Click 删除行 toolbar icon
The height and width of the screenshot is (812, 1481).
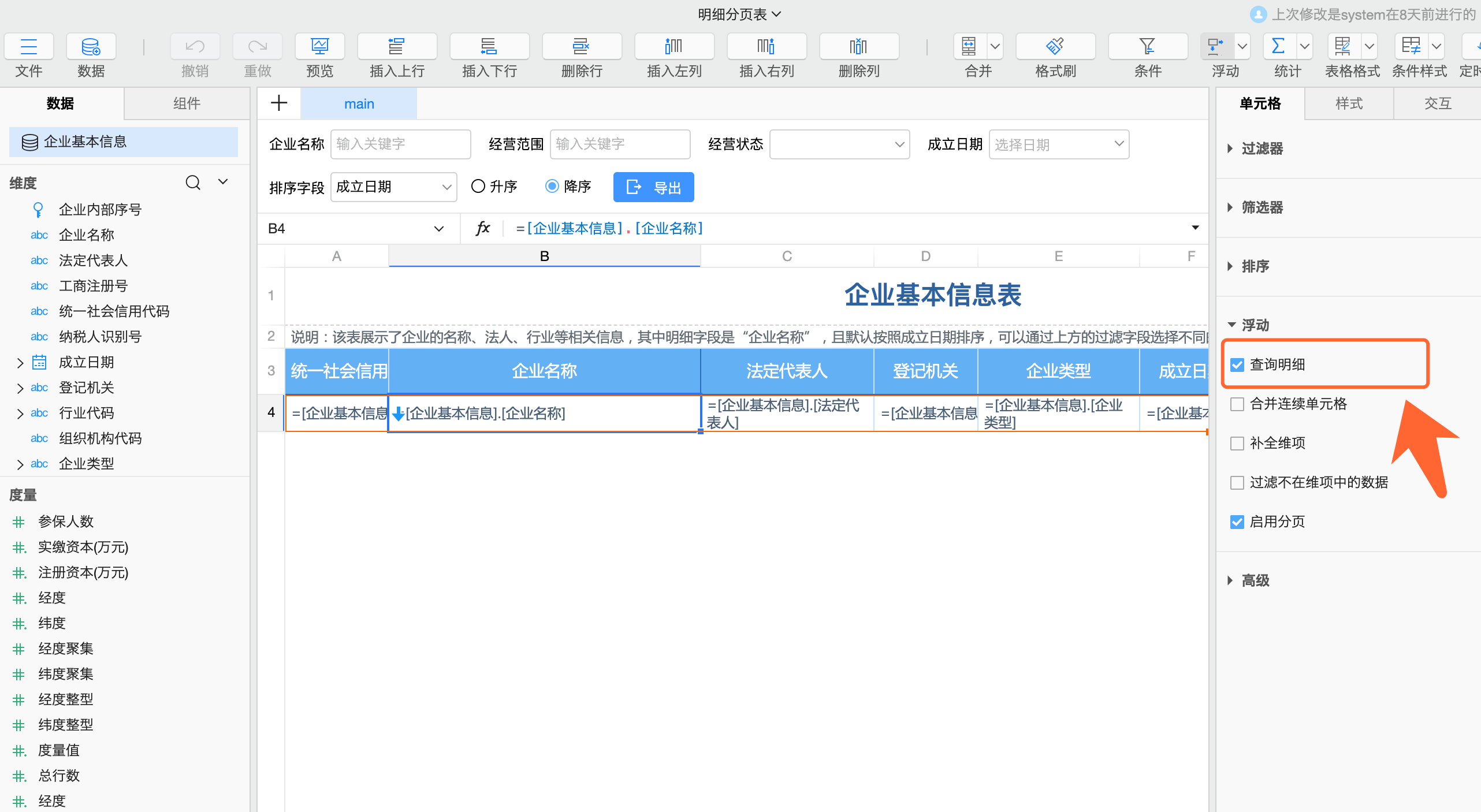coord(582,46)
